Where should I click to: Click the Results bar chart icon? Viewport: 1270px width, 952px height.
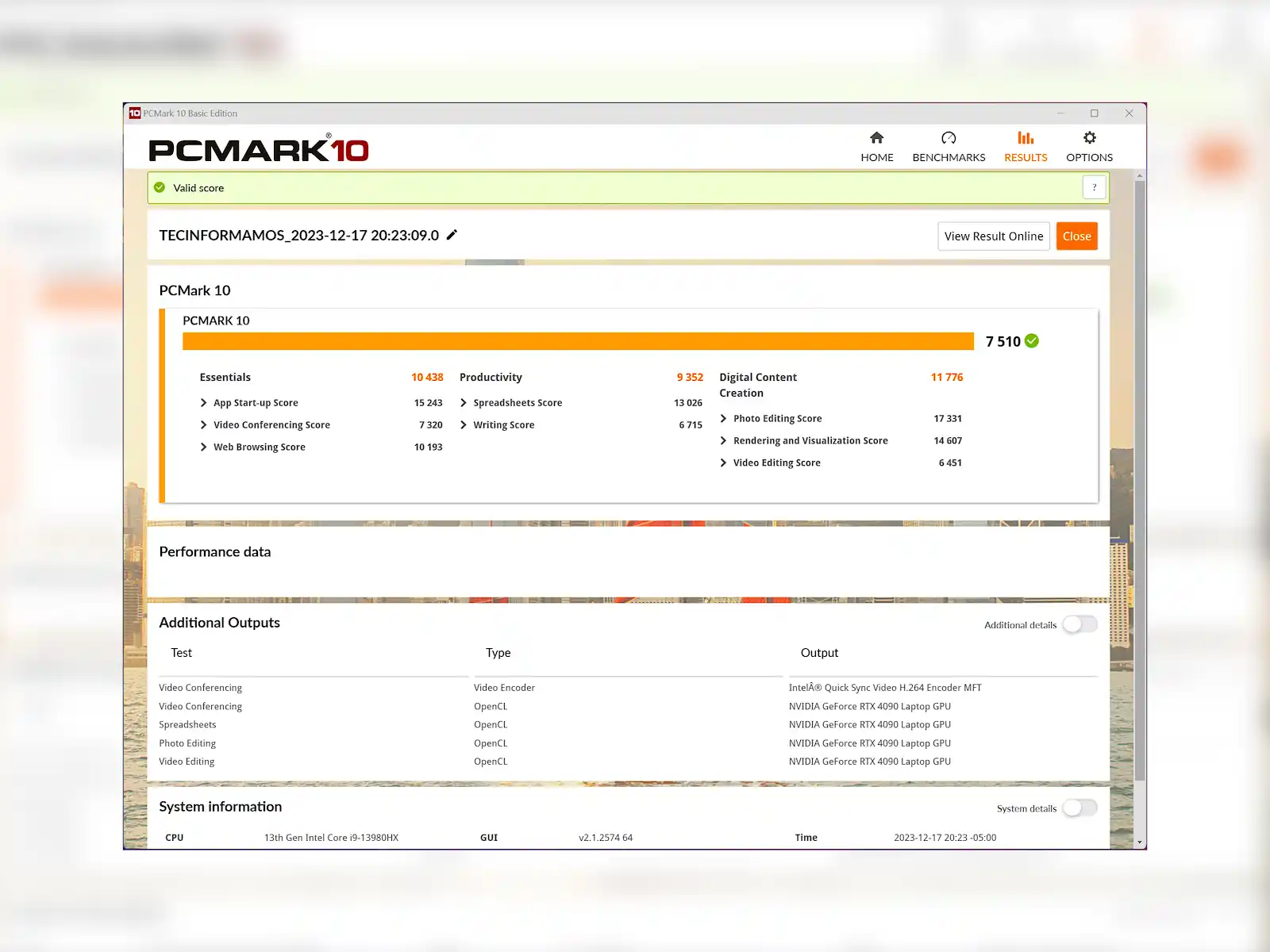1026,138
